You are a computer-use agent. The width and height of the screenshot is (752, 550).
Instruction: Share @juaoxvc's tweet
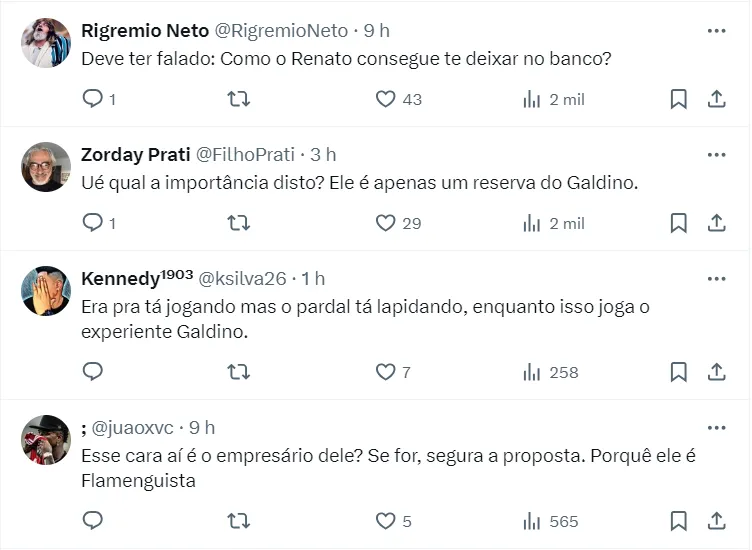716,521
